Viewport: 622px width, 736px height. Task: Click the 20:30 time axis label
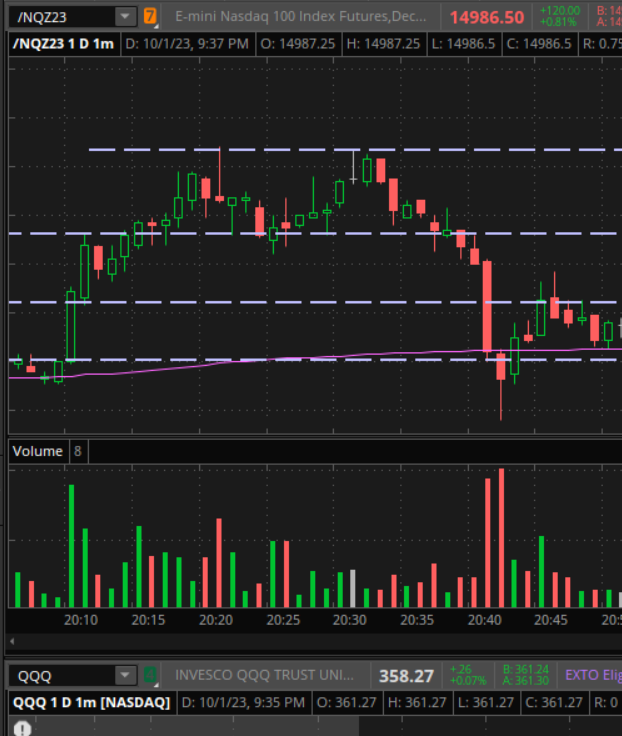349,620
